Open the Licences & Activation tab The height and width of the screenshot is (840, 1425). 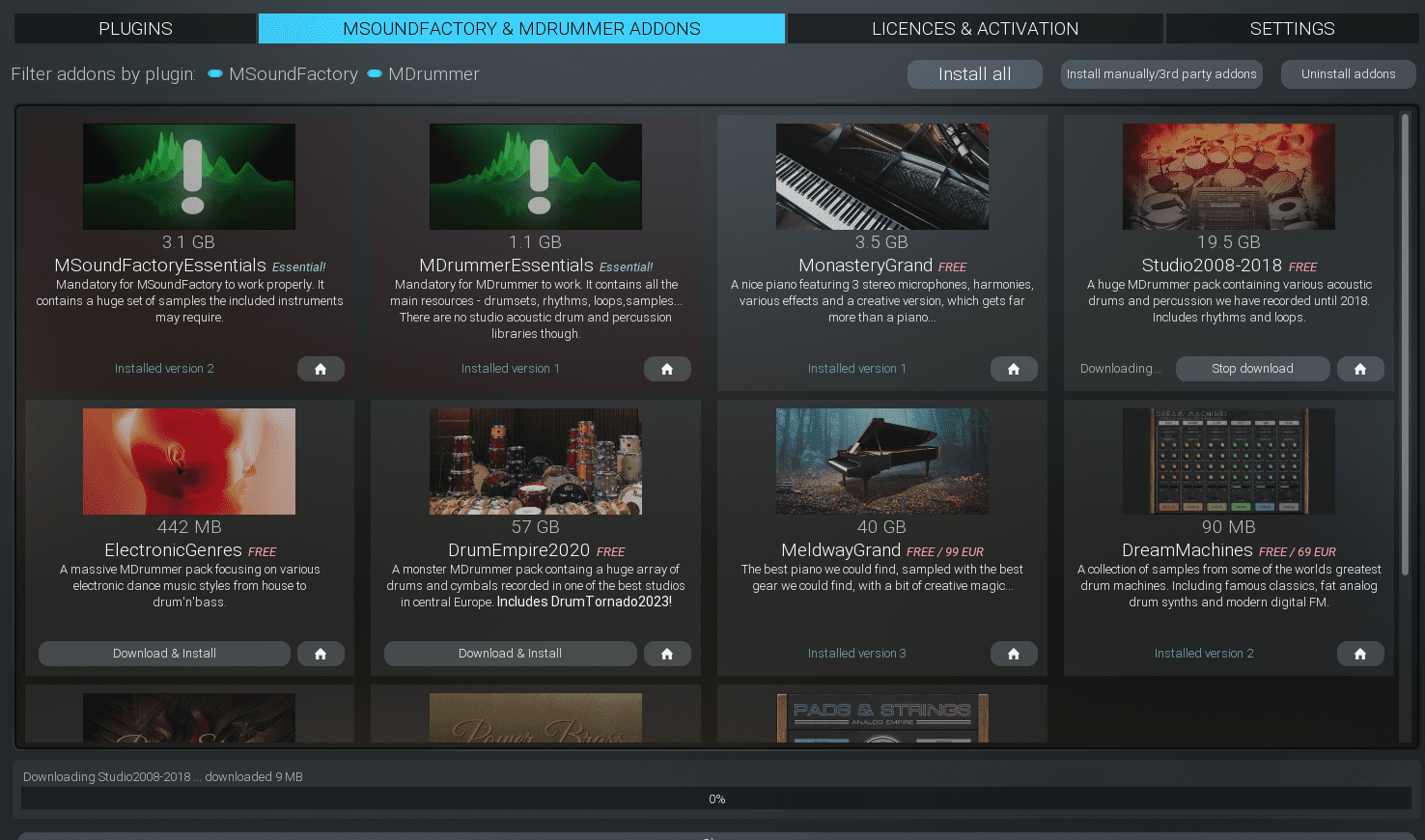975,29
